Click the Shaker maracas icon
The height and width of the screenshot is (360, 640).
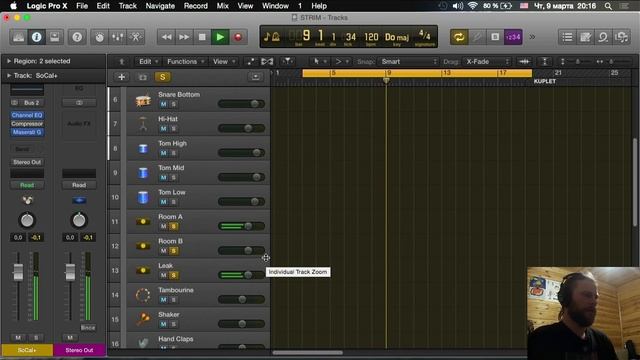[x=143, y=319]
